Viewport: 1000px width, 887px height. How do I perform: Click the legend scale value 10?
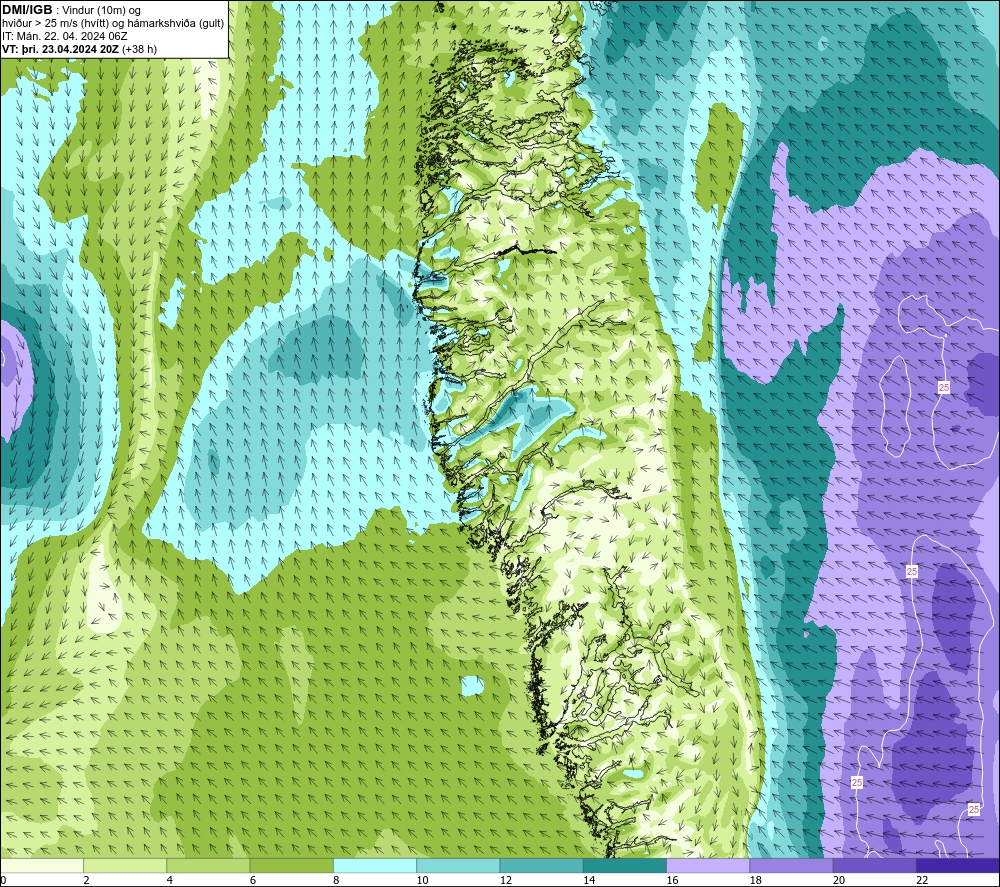[x=423, y=881]
